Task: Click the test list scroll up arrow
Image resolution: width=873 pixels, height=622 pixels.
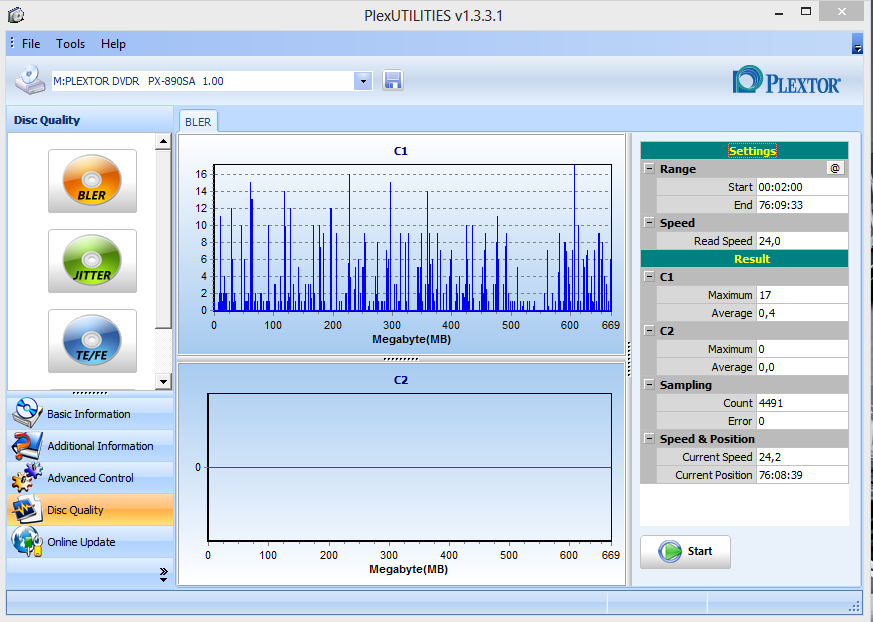Action: [x=163, y=141]
